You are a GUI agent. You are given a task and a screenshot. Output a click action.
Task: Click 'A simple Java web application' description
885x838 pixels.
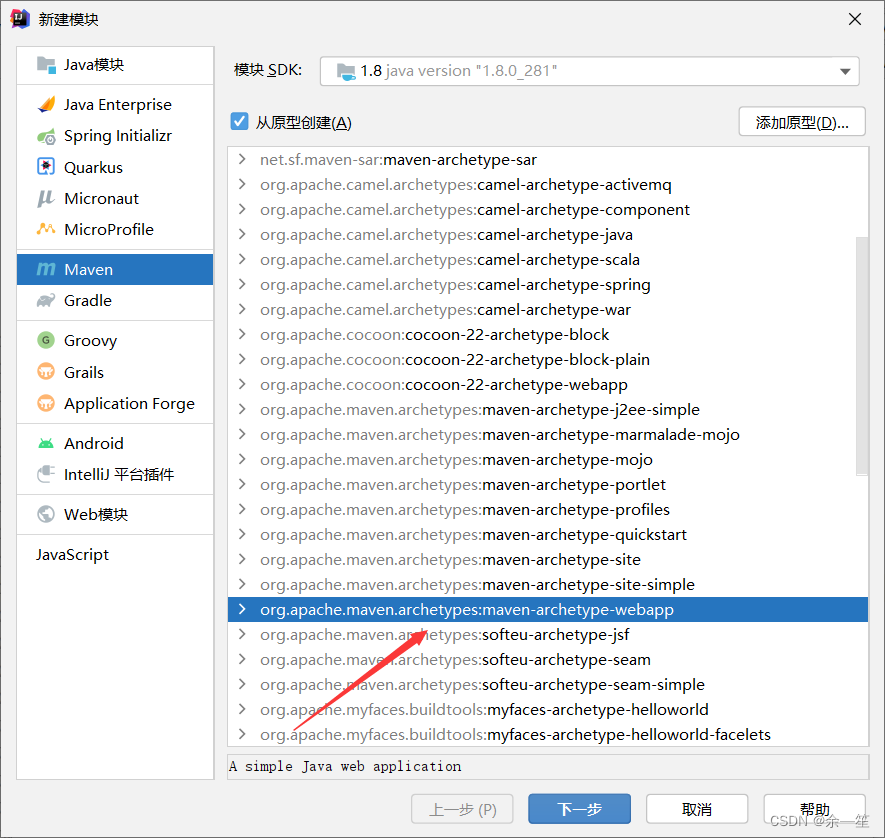point(345,766)
